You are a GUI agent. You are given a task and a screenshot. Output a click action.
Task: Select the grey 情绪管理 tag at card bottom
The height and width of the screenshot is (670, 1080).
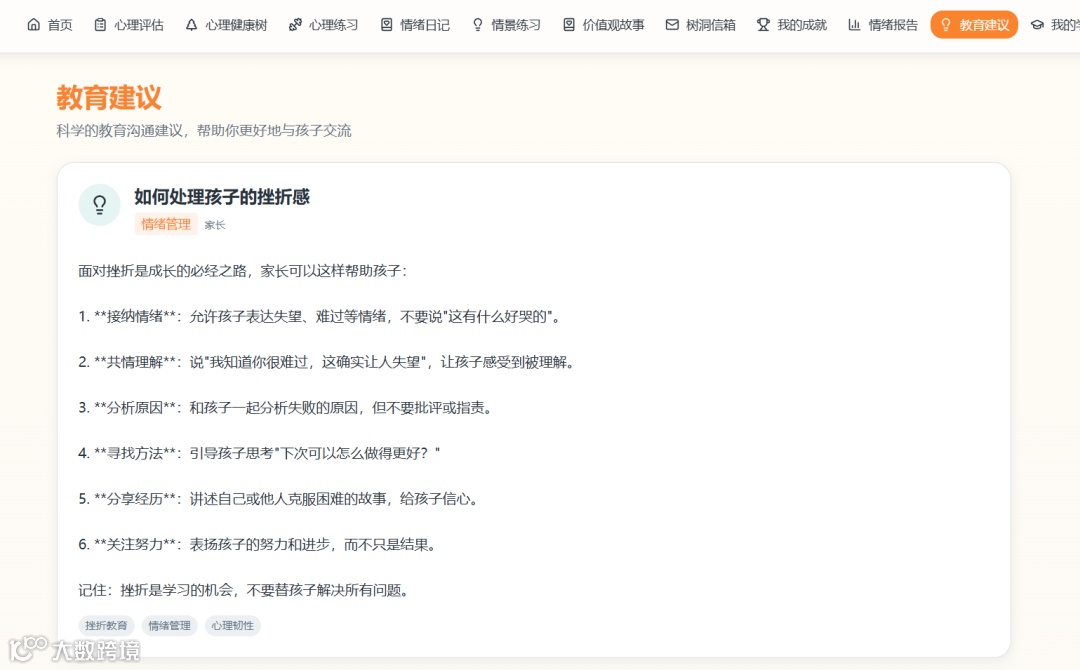tap(169, 625)
